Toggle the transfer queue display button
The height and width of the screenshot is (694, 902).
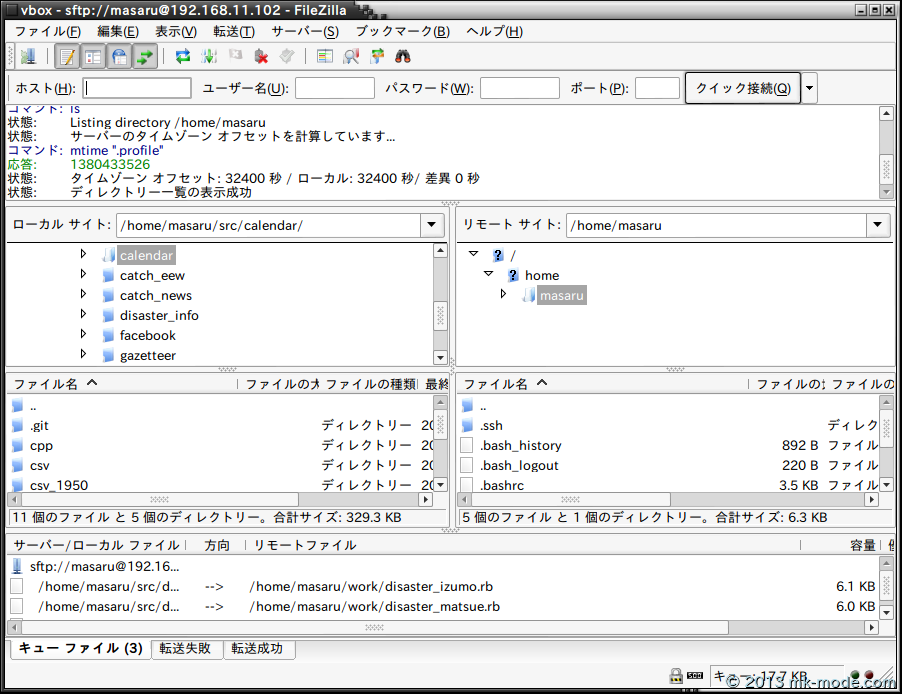pos(146,57)
